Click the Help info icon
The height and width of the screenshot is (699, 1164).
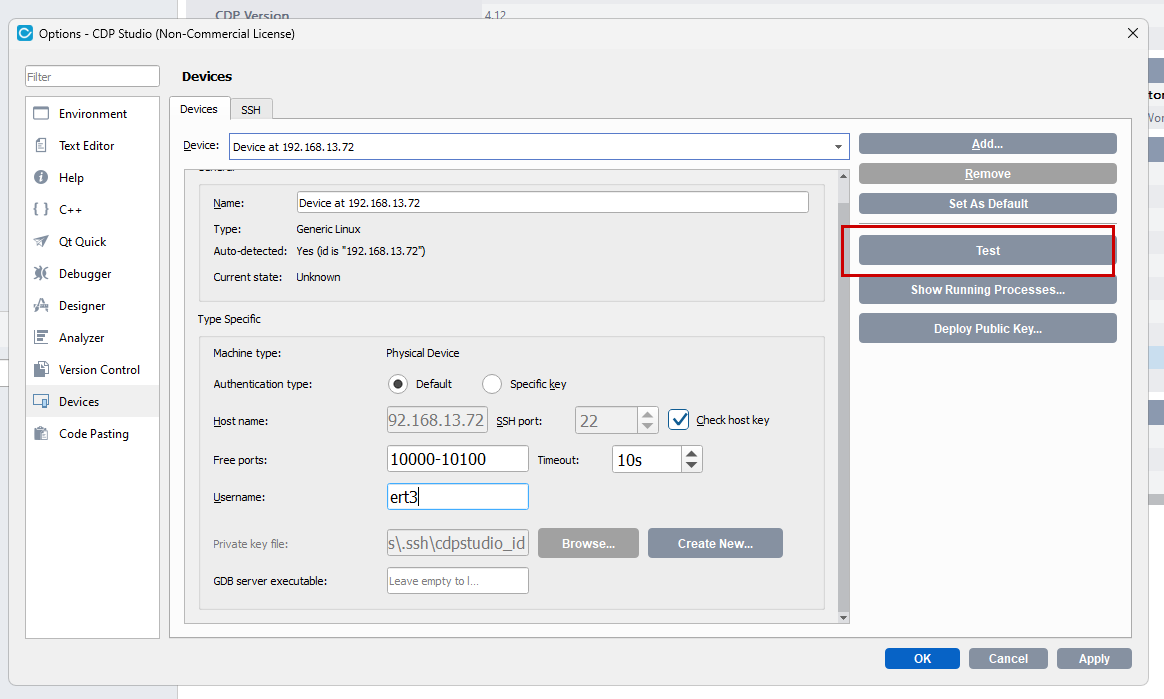(x=41, y=177)
